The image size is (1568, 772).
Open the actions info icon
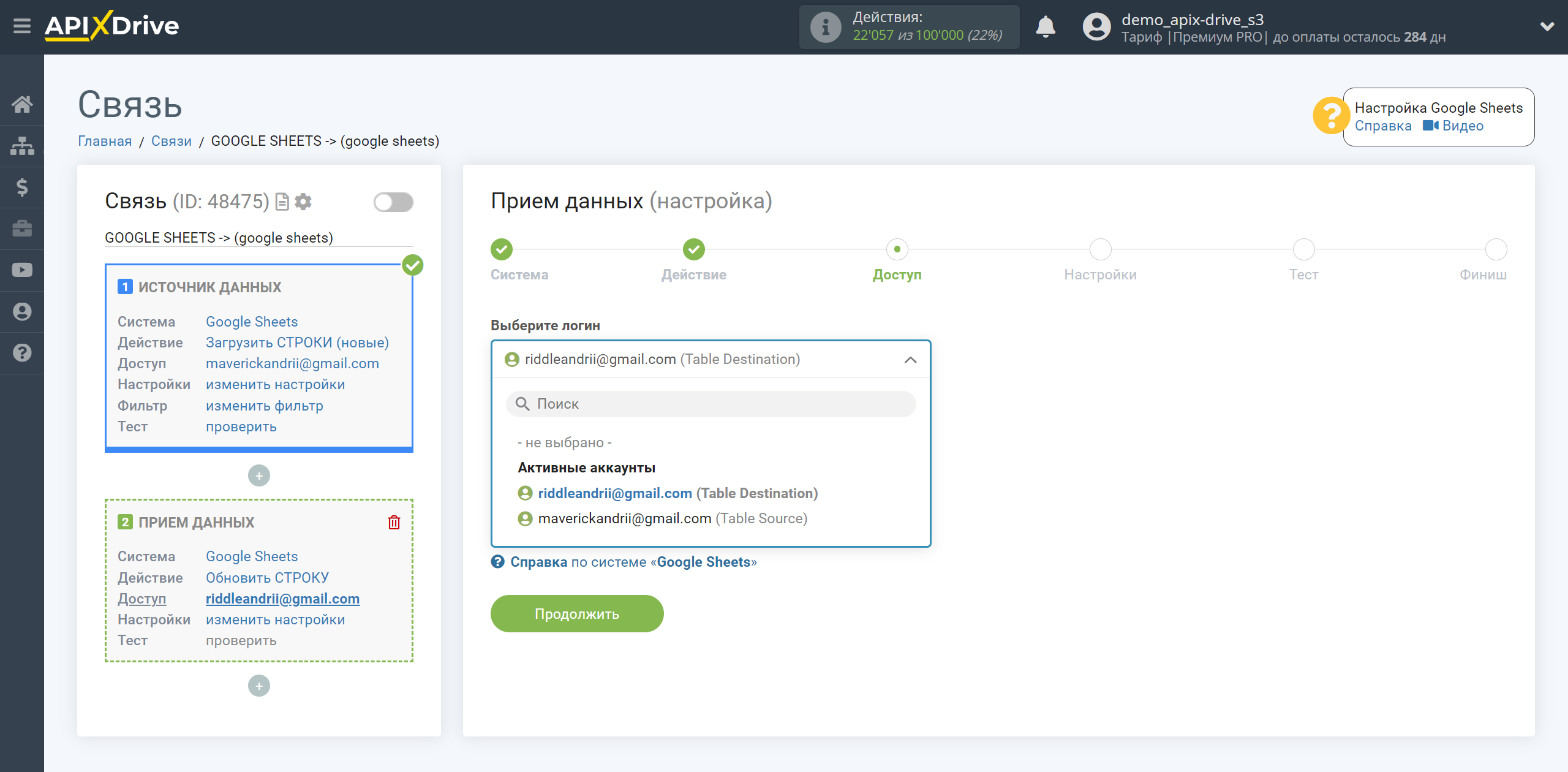click(x=826, y=27)
